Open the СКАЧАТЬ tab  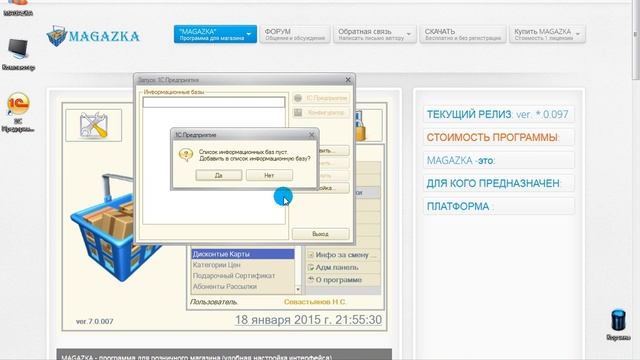[462, 34]
